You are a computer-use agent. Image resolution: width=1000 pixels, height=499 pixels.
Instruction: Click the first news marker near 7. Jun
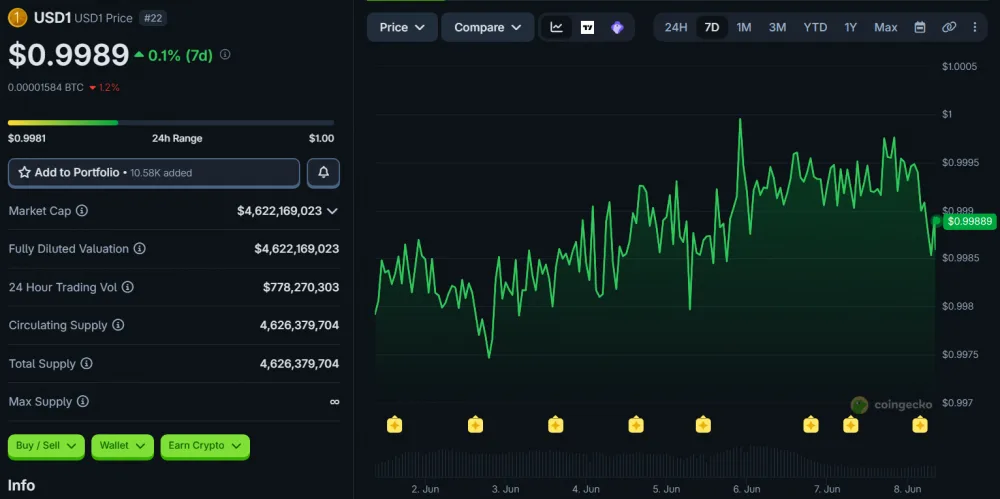pyautogui.click(x=811, y=424)
